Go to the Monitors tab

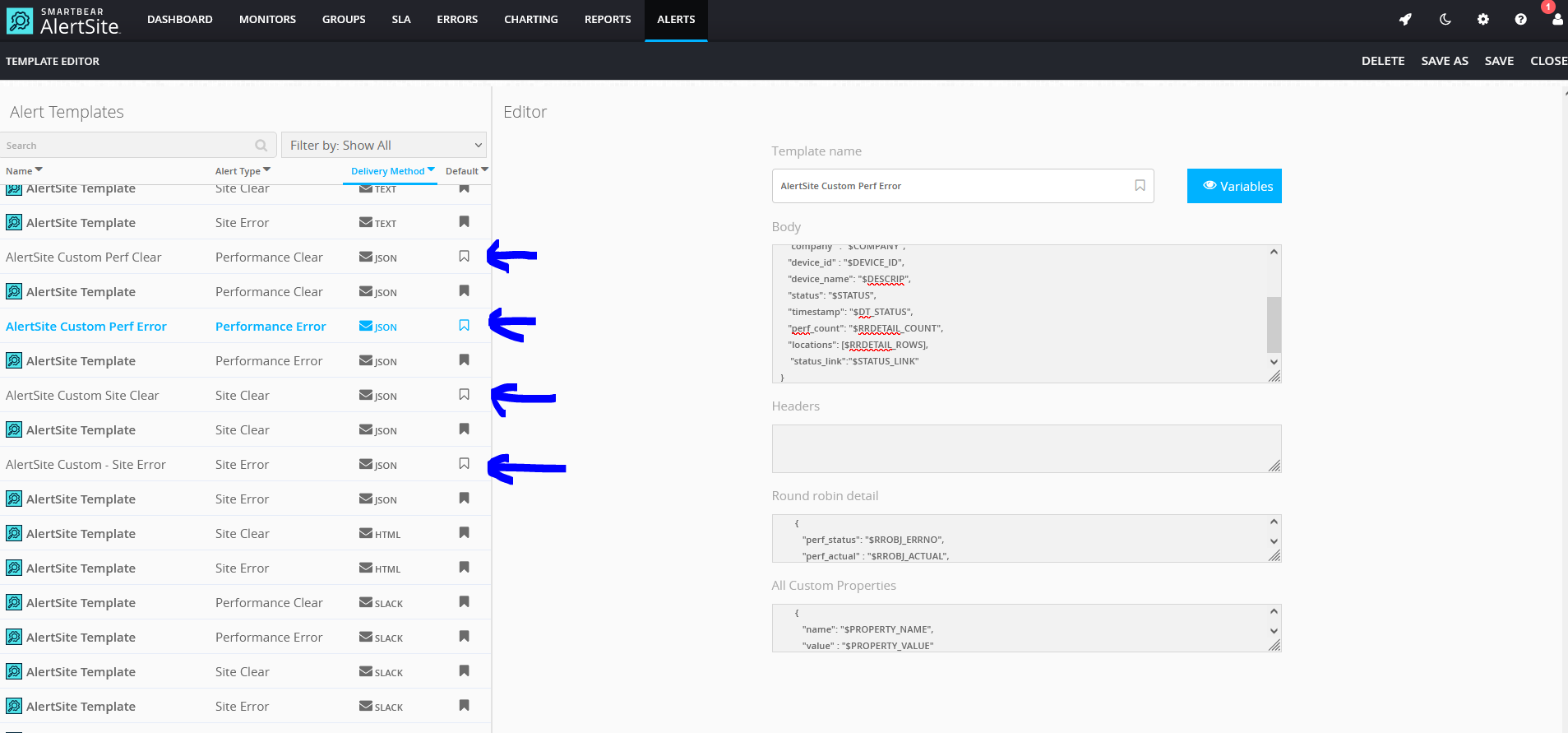[x=267, y=19]
